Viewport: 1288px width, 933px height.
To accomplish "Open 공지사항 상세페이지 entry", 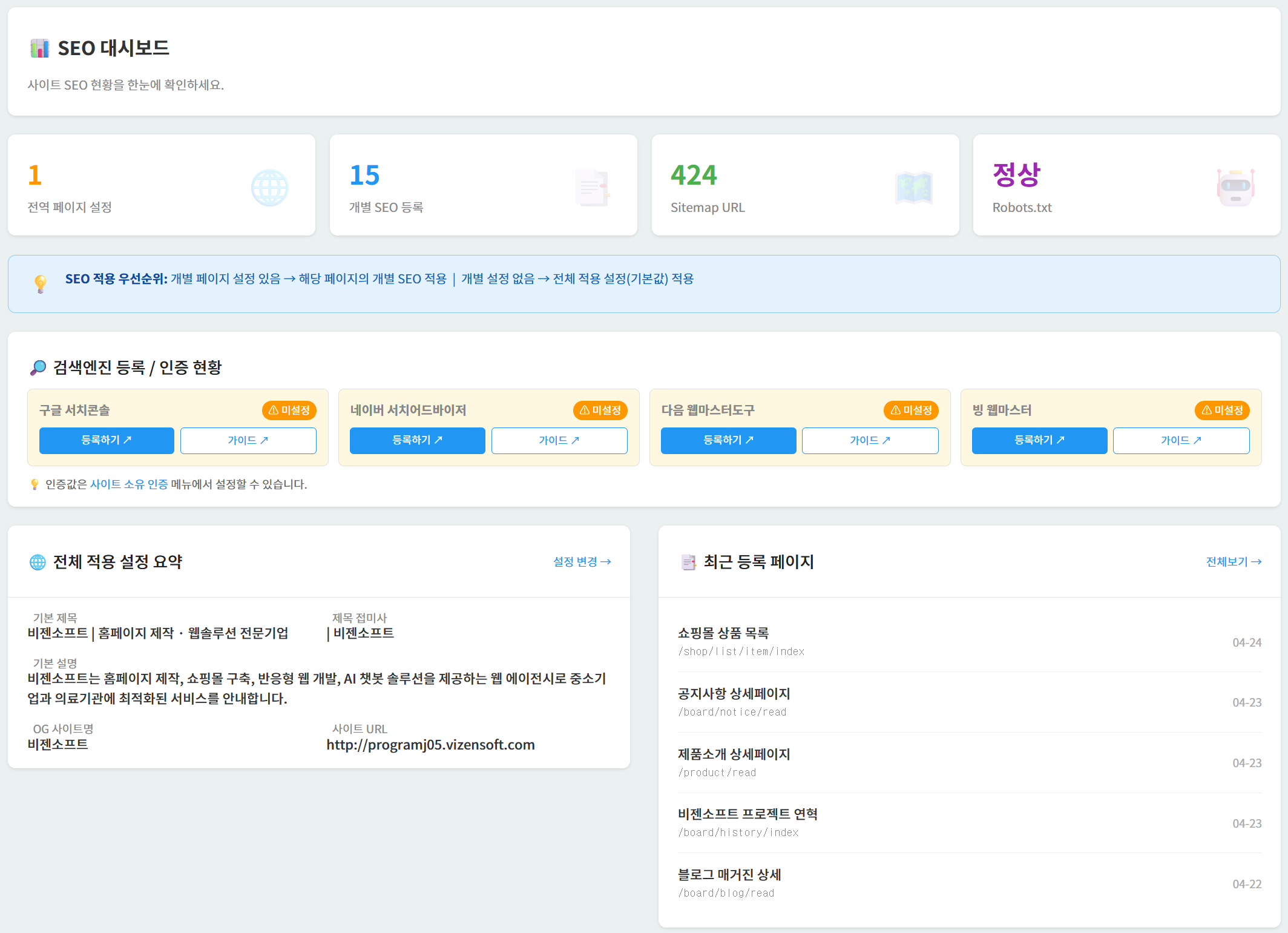I will coord(734,694).
